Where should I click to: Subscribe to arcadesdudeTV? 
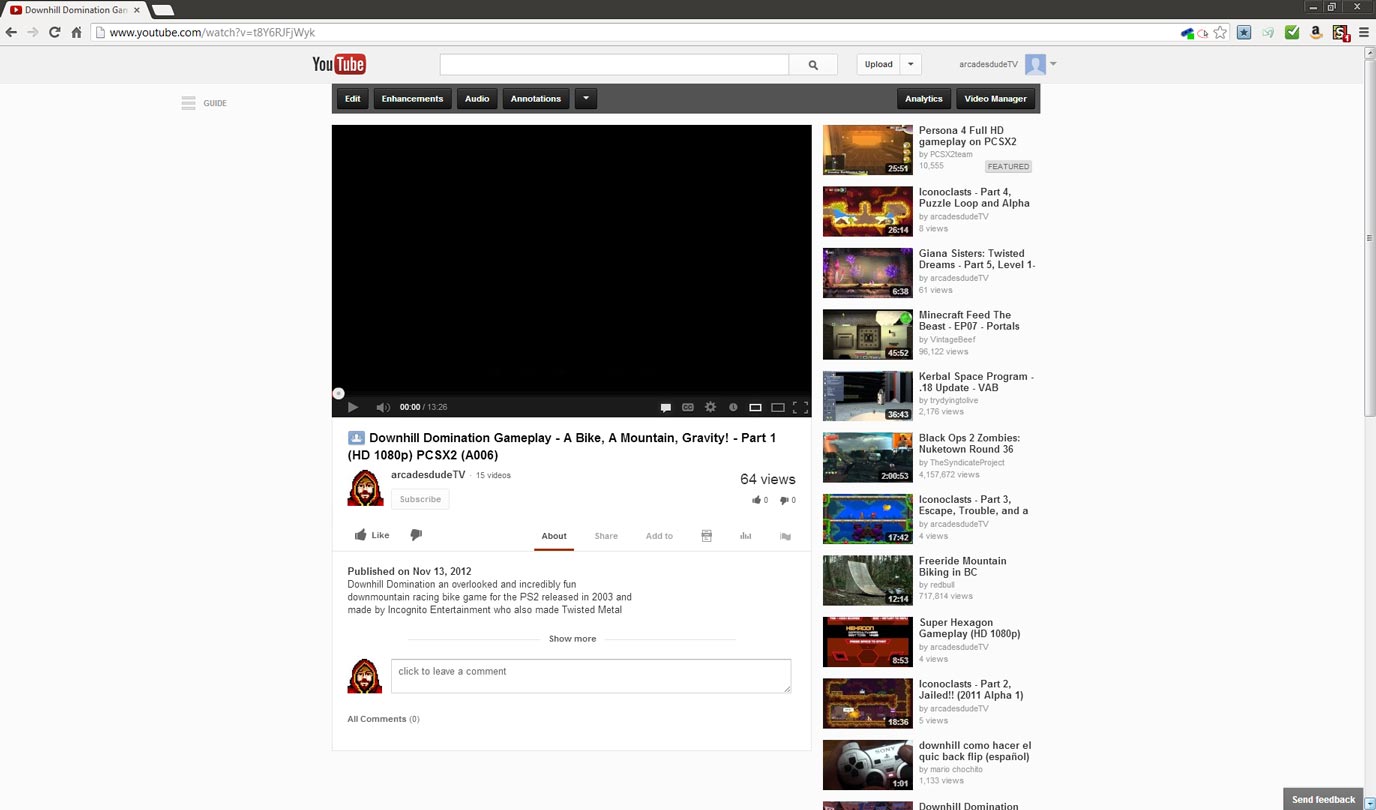pos(419,499)
